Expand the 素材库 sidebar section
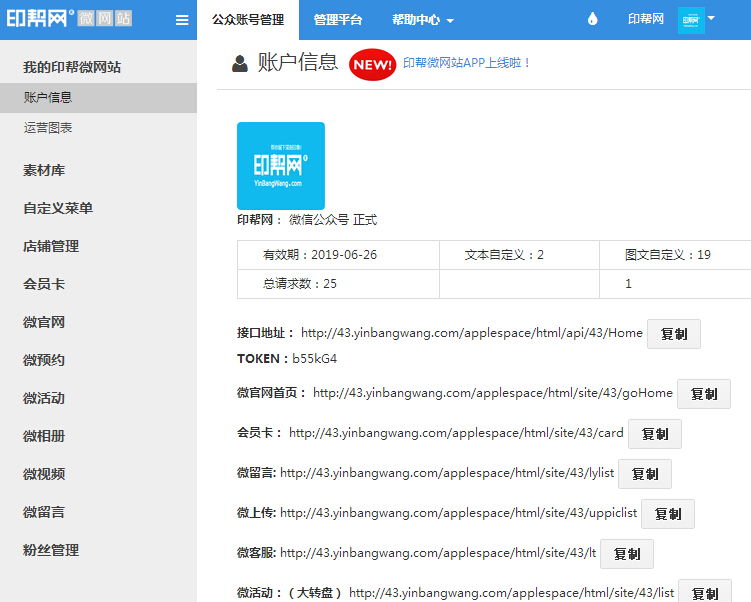The image size is (751, 602). [x=44, y=170]
